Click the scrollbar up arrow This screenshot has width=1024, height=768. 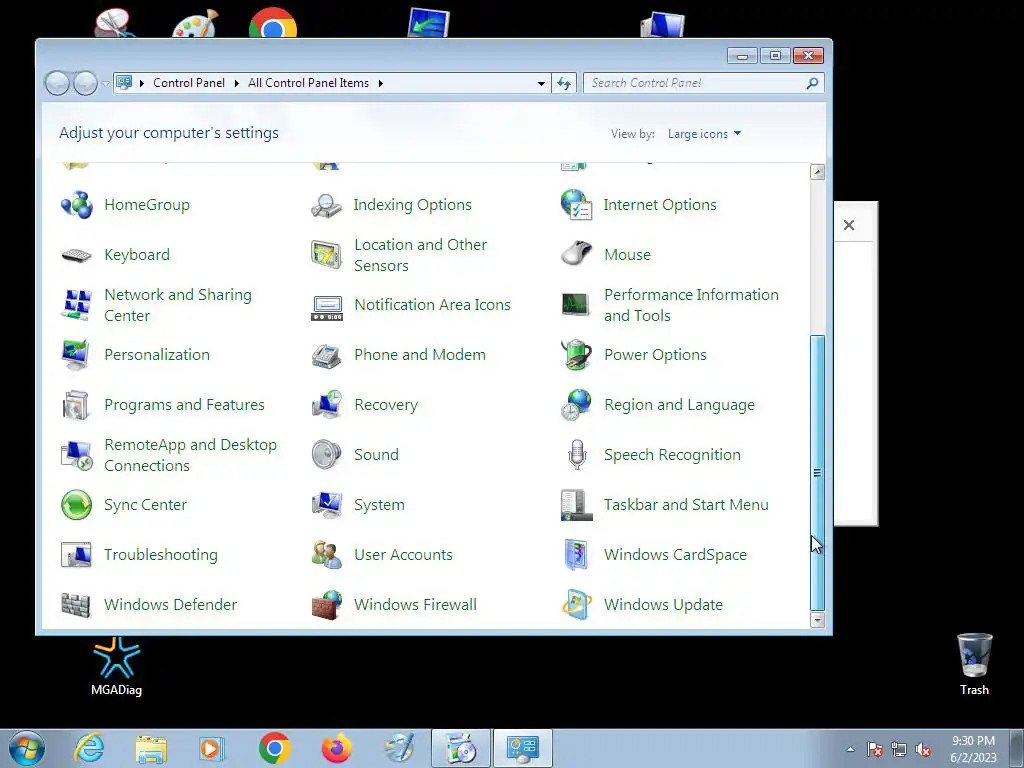coord(817,172)
